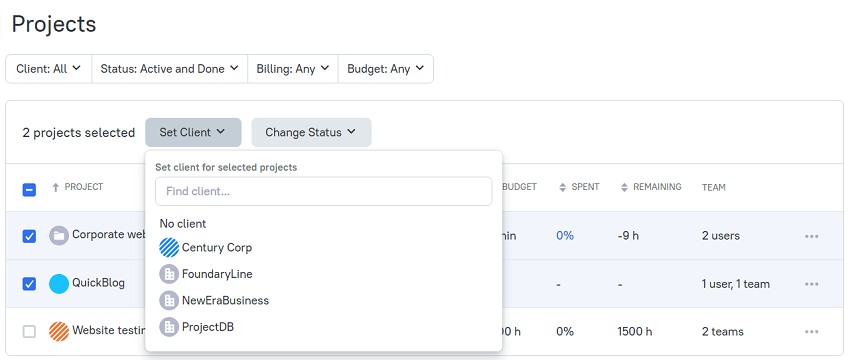Focus the Find client search field
The height and width of the screenshot is (360, 850).
click(324, 191)
